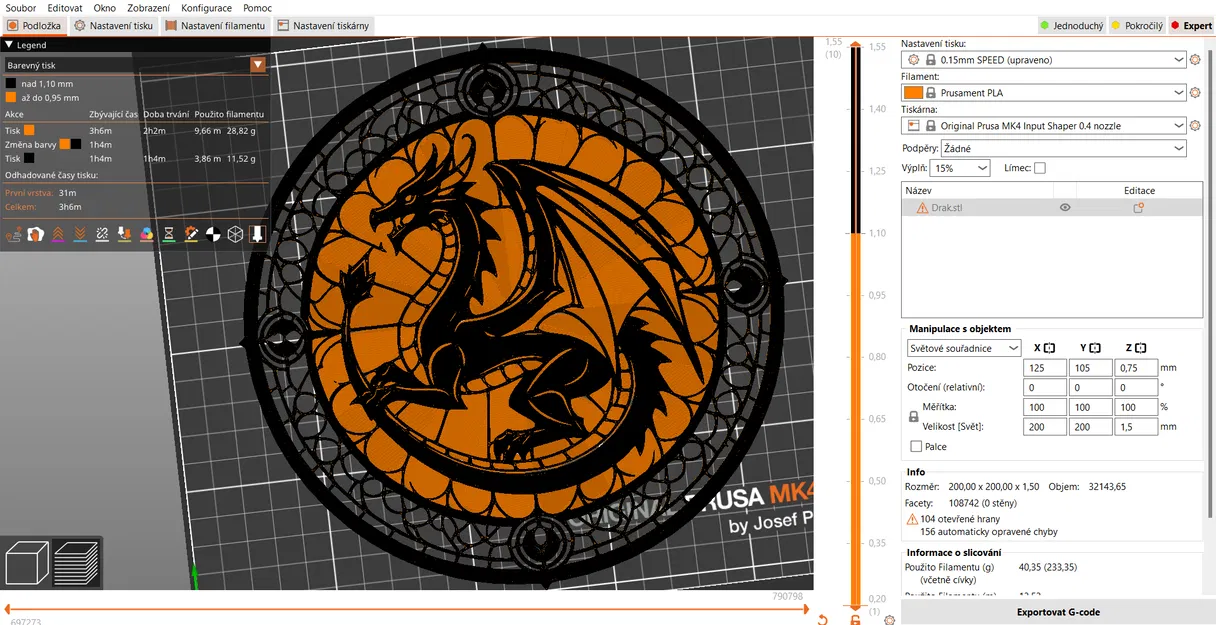The image size is (1216, 625).
Task: Open filament settings gear next to Prusament PLA
Action: click(x=1195, y=93)
